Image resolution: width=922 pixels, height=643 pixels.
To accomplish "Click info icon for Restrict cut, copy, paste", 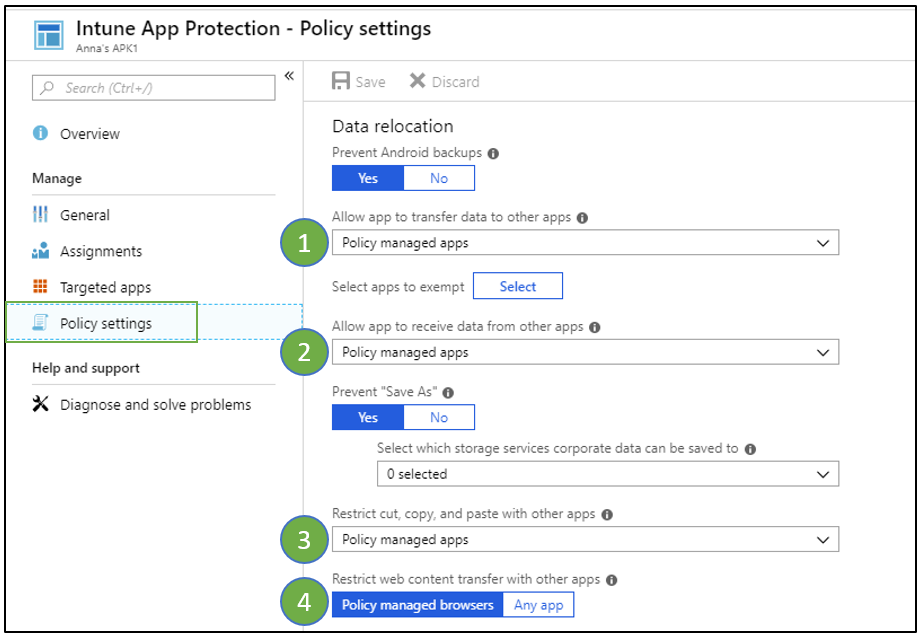I will click(x=607, y=515).
